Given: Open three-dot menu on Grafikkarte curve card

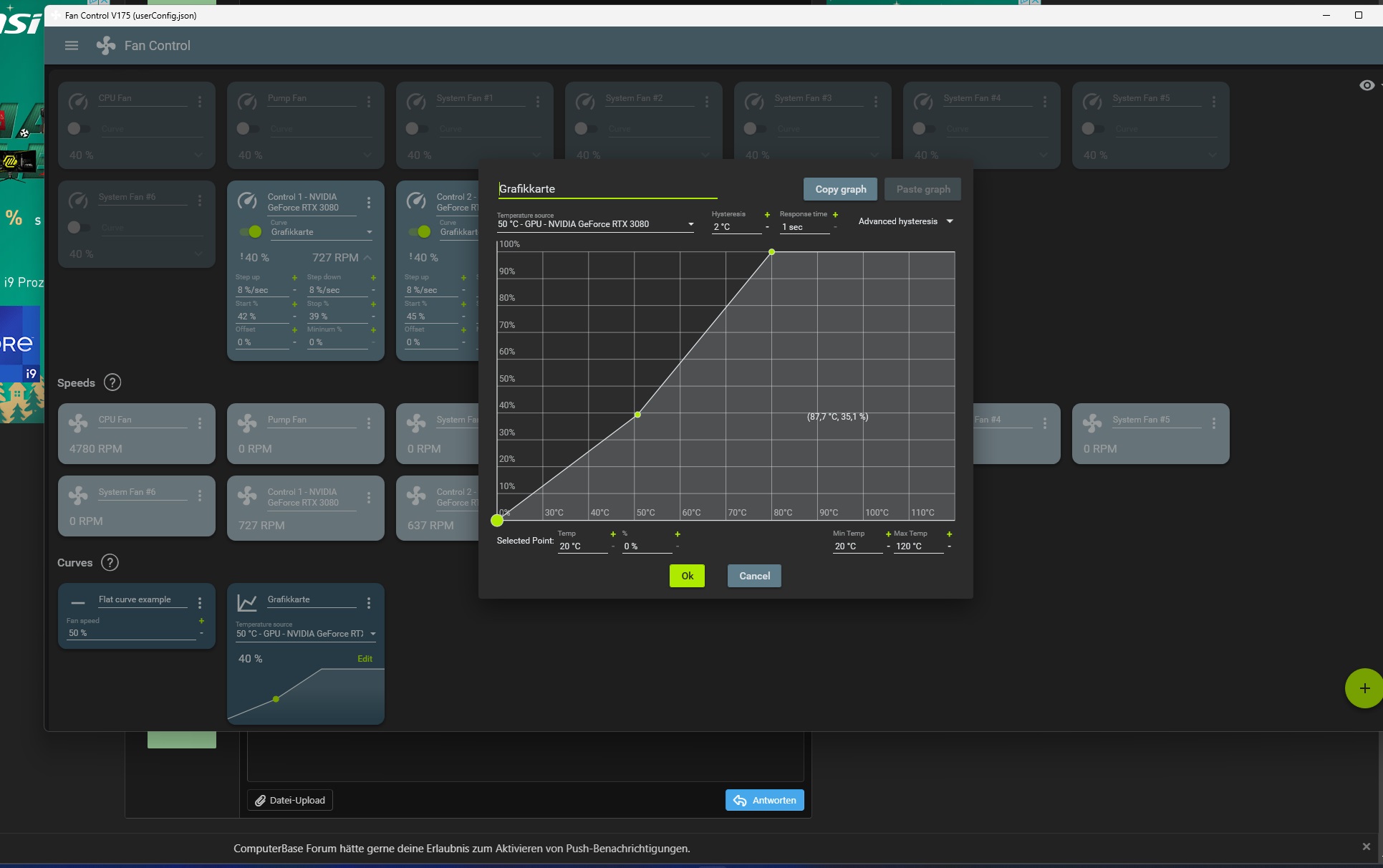Looking at the screenshot, I should pyautogui.click(x=369, y=603).
